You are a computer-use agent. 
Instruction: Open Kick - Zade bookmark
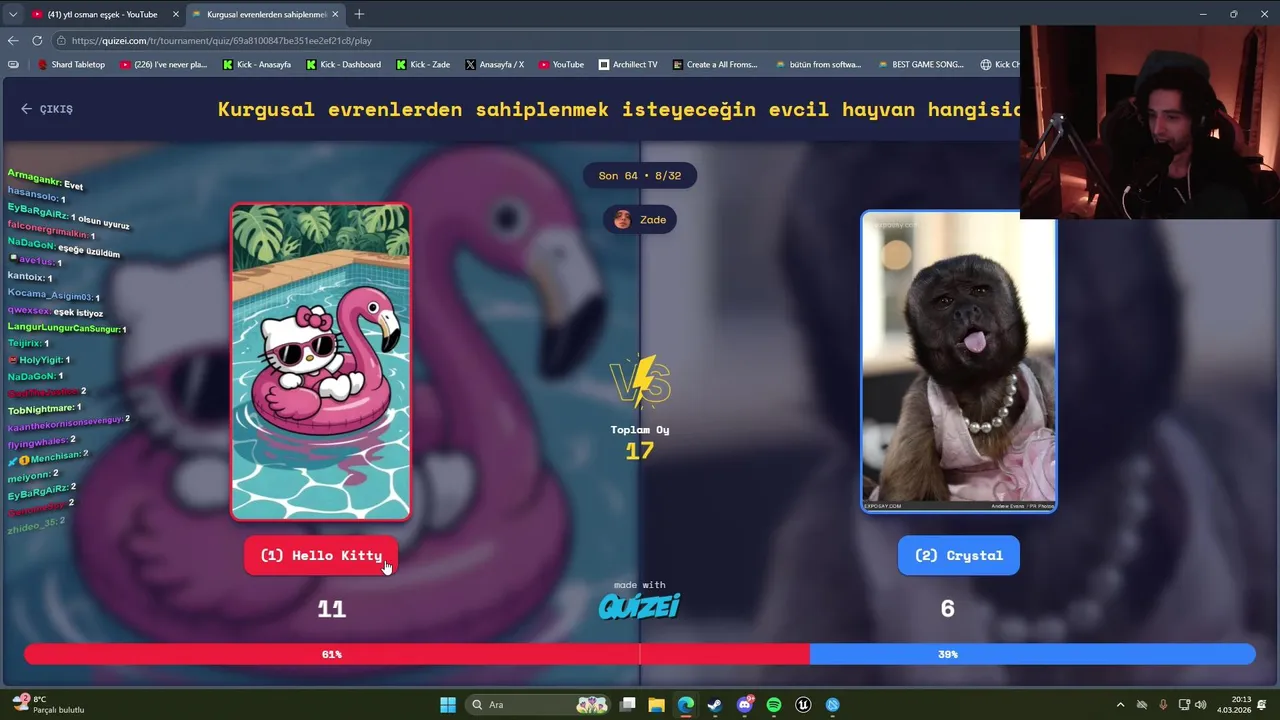point(423,64)
